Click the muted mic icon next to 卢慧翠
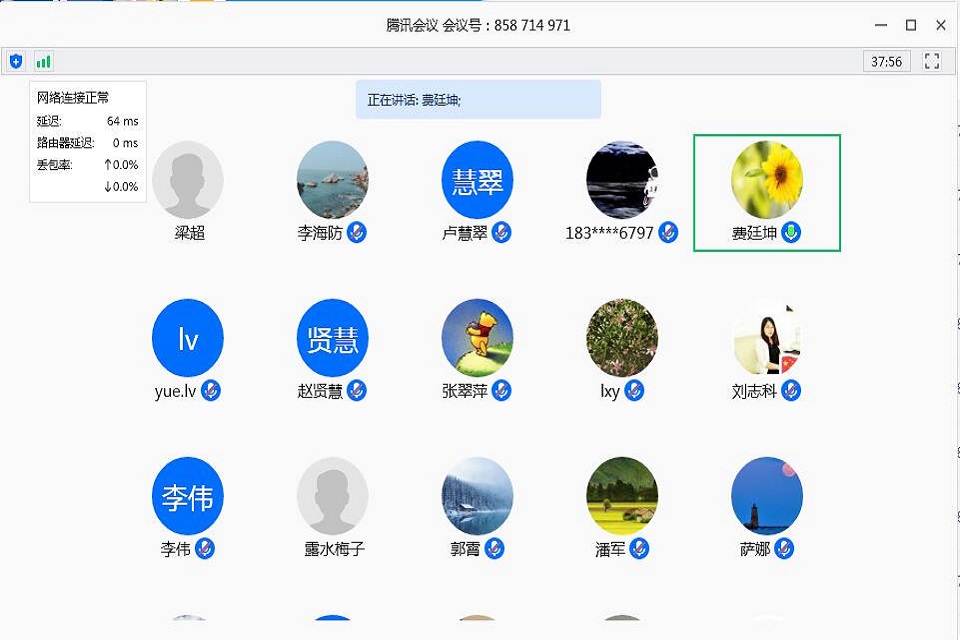Screen dimensions: 960x640 click(x=501, y=233)
